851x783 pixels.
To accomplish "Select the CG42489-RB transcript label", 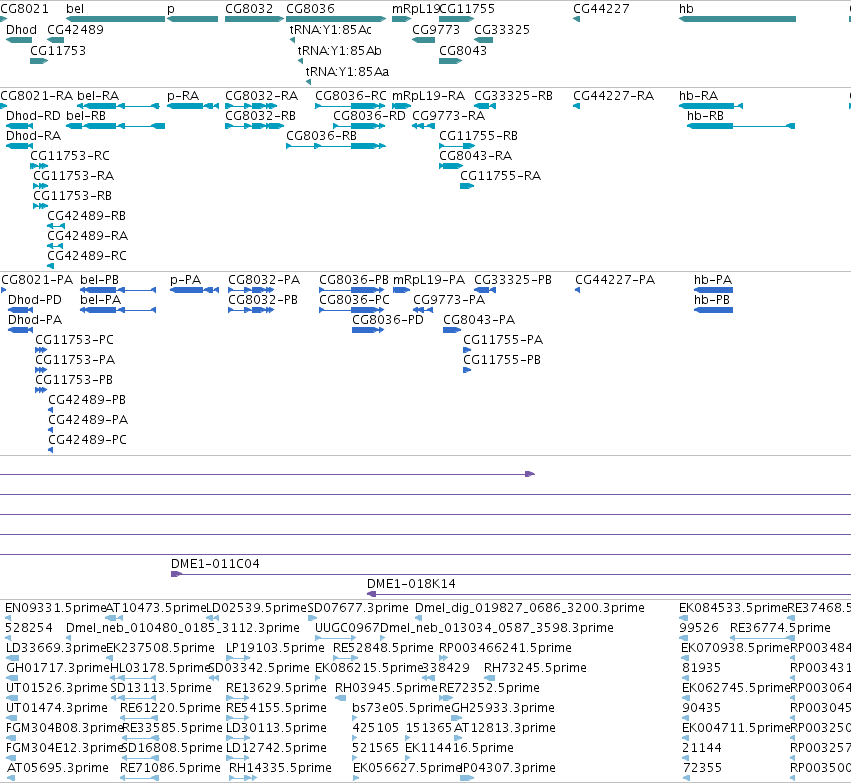I will pyautogui.click(x=87, y=216).
